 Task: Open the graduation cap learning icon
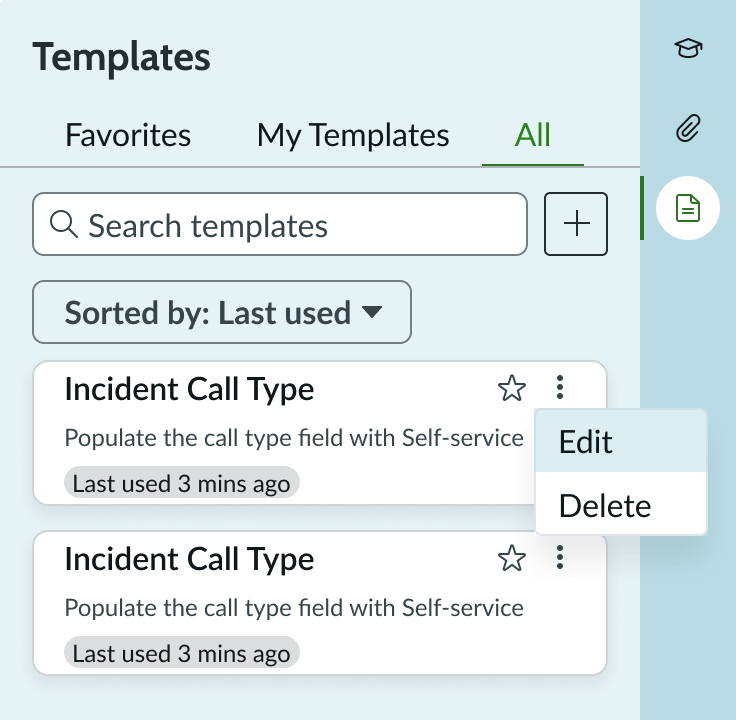coord(688,48)
